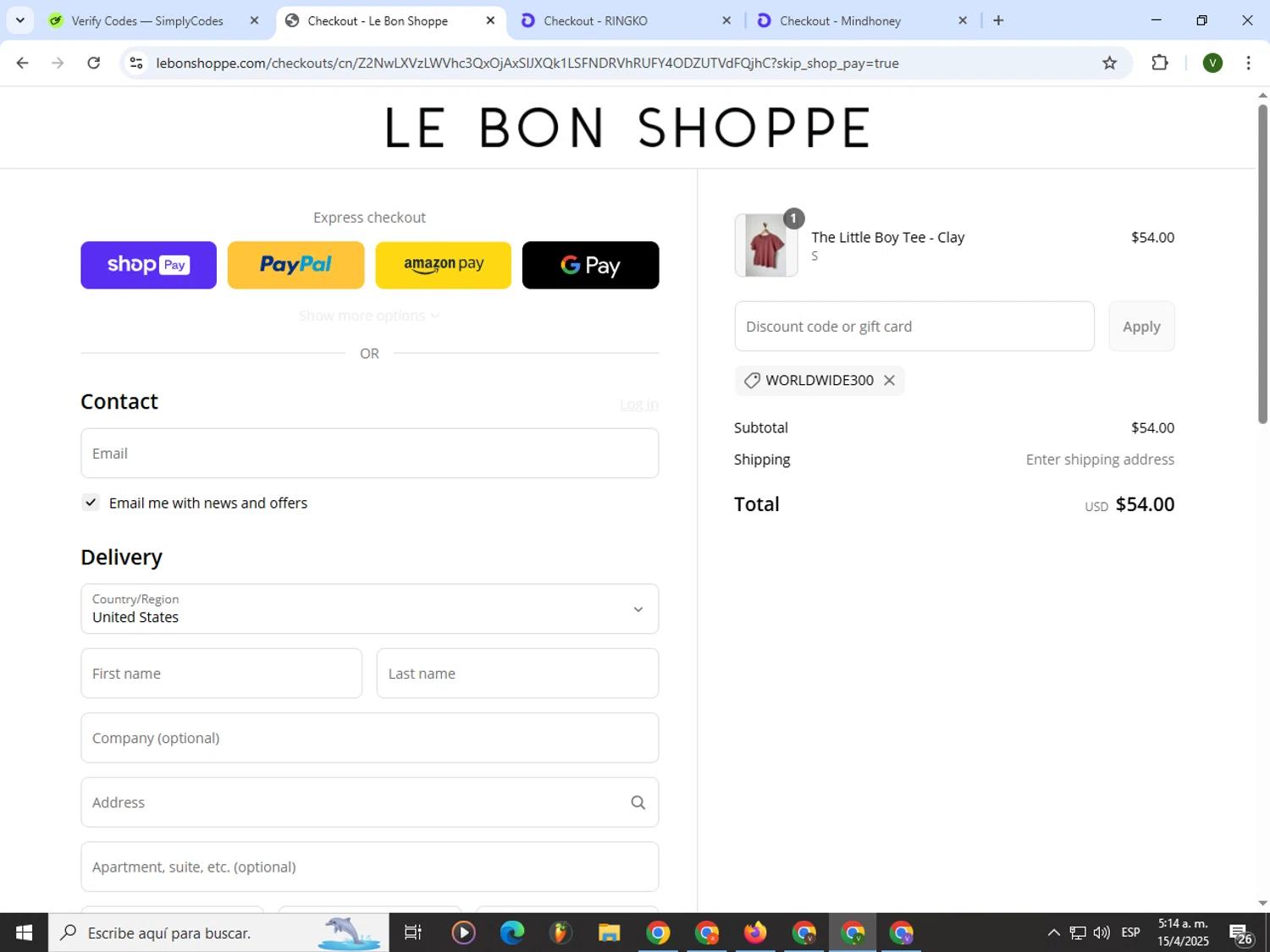This screenshot has width=1270, height=952.
Task: Open the volume control tray icon
Action: coord(1102,933)
